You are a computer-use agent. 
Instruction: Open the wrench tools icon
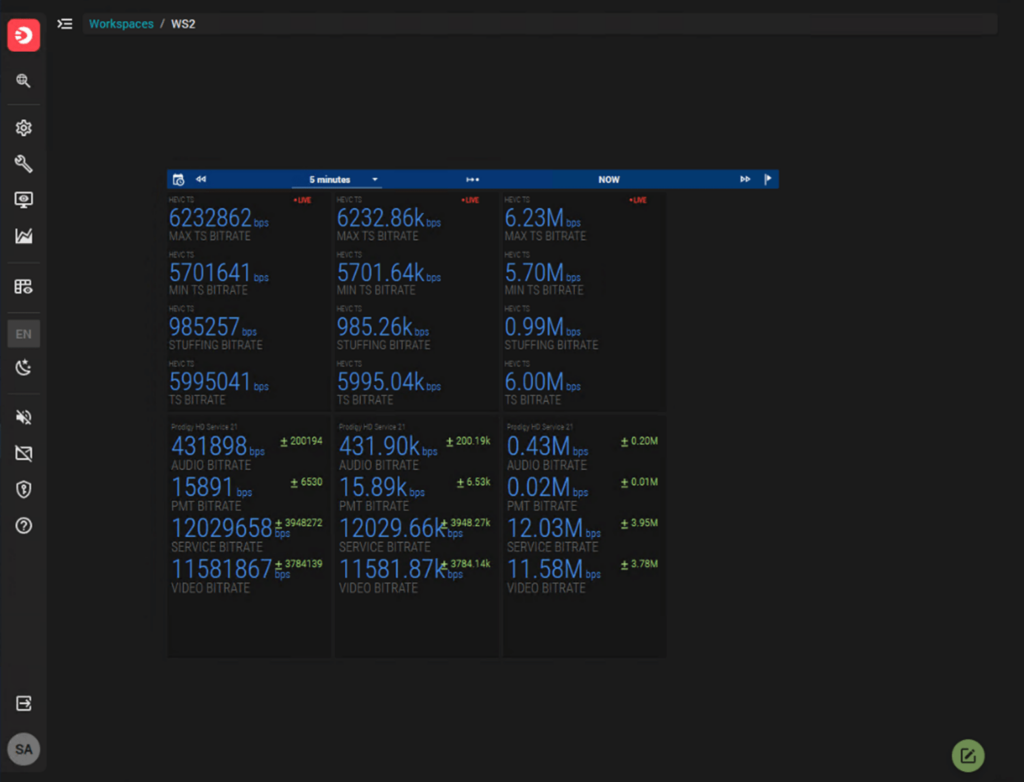pyautogui.click(x=24, y=163)
